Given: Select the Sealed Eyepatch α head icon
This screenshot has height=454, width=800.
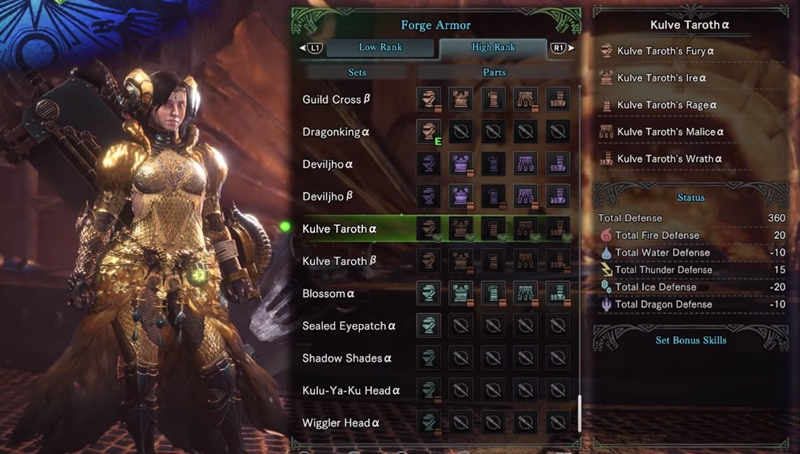Looking at the screenshot, I should (429, 325).
